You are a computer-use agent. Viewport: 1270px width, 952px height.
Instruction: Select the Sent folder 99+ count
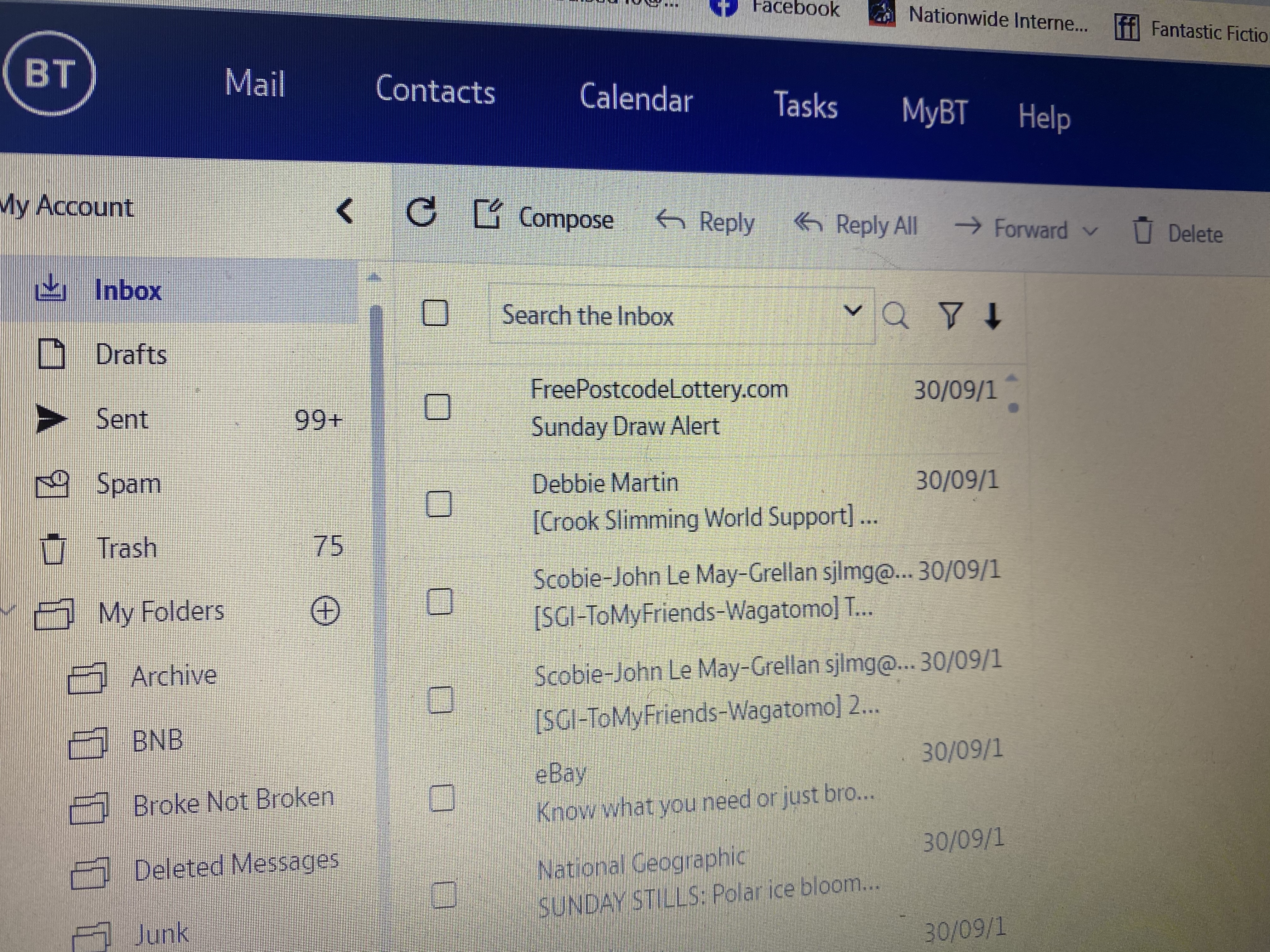319,420
